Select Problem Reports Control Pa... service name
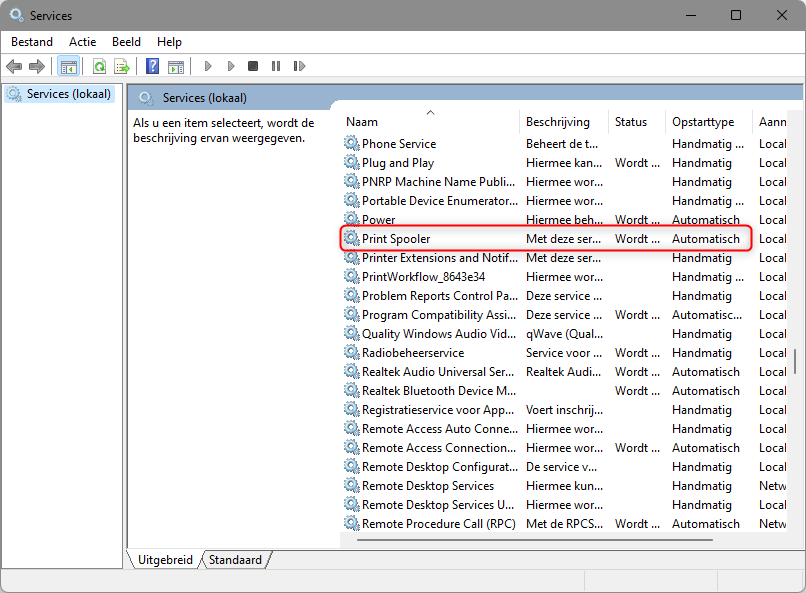This screenshot has height=593, width=806. pyautogui.click(x=439, y=295)
